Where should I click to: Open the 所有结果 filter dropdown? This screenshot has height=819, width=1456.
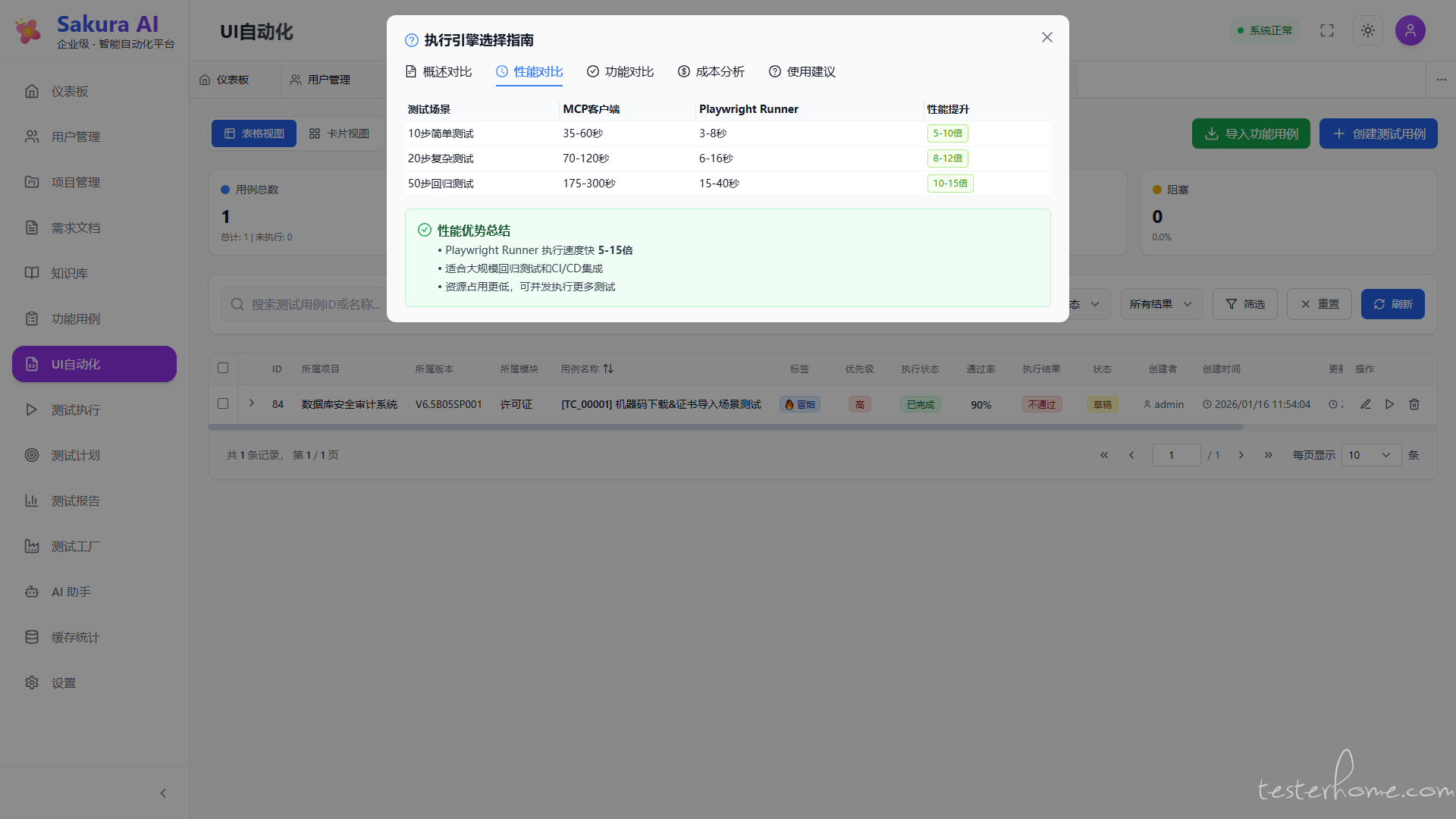(x=1160, y=304)
